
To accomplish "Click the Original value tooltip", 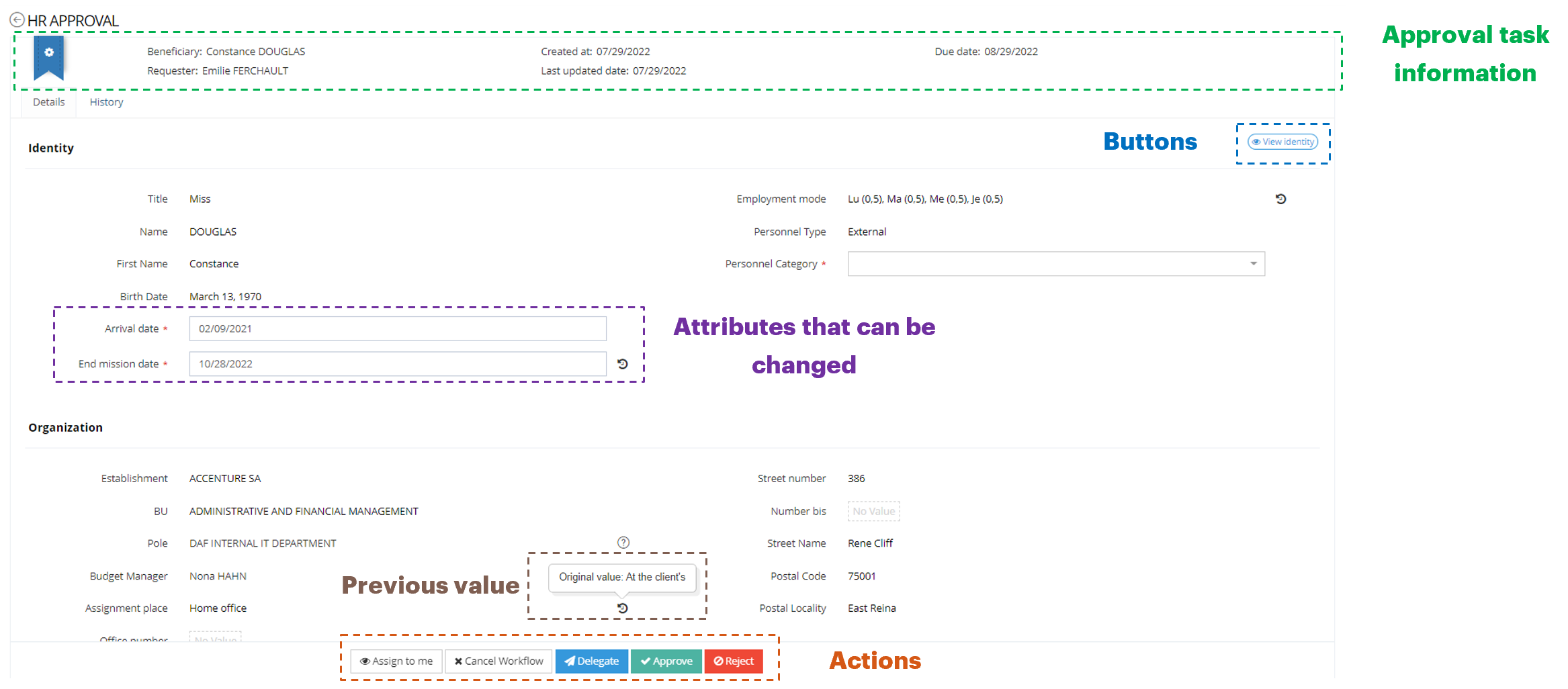I will 622,578.
